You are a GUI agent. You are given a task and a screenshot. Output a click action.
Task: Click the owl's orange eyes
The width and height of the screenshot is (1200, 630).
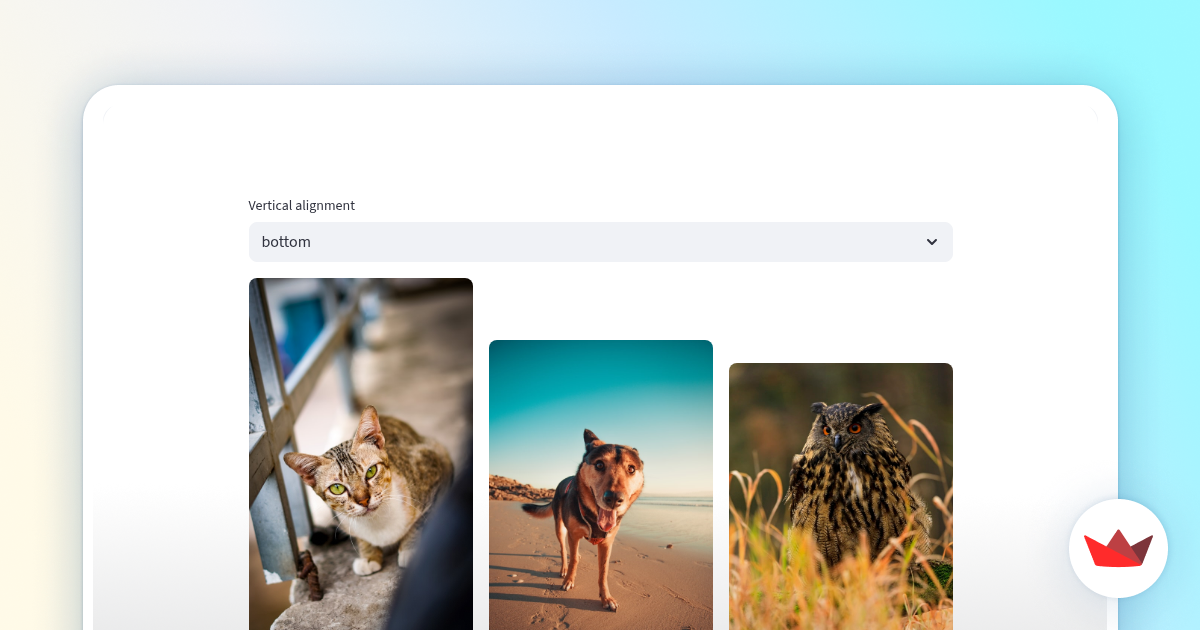(x=841, y=429)
